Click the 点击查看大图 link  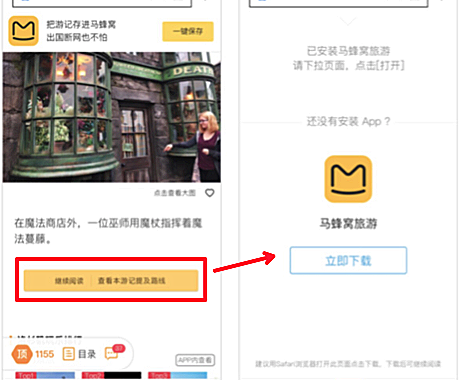(x=175, y=193)
